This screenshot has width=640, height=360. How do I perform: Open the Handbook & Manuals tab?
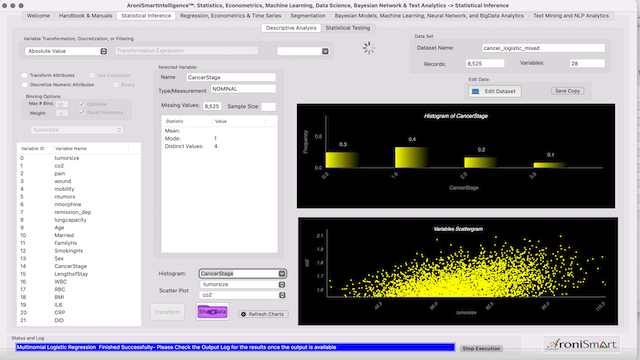point(85,16)
